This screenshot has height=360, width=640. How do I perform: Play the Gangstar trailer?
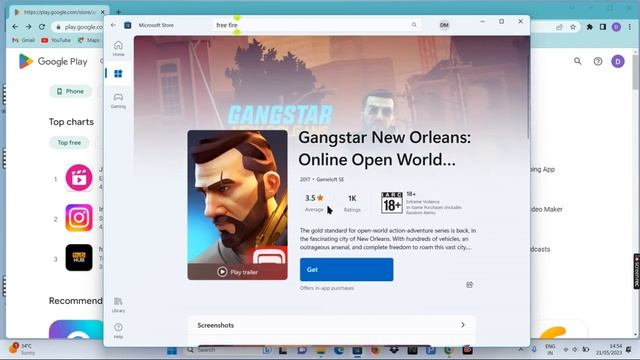pos(238,272)
